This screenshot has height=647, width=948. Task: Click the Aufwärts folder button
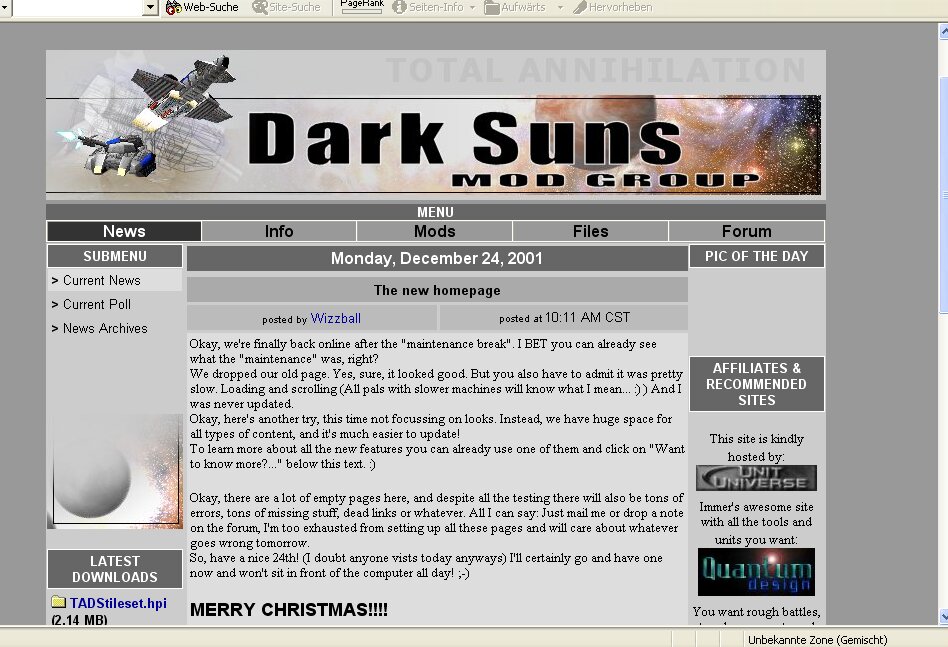[515, 7]
